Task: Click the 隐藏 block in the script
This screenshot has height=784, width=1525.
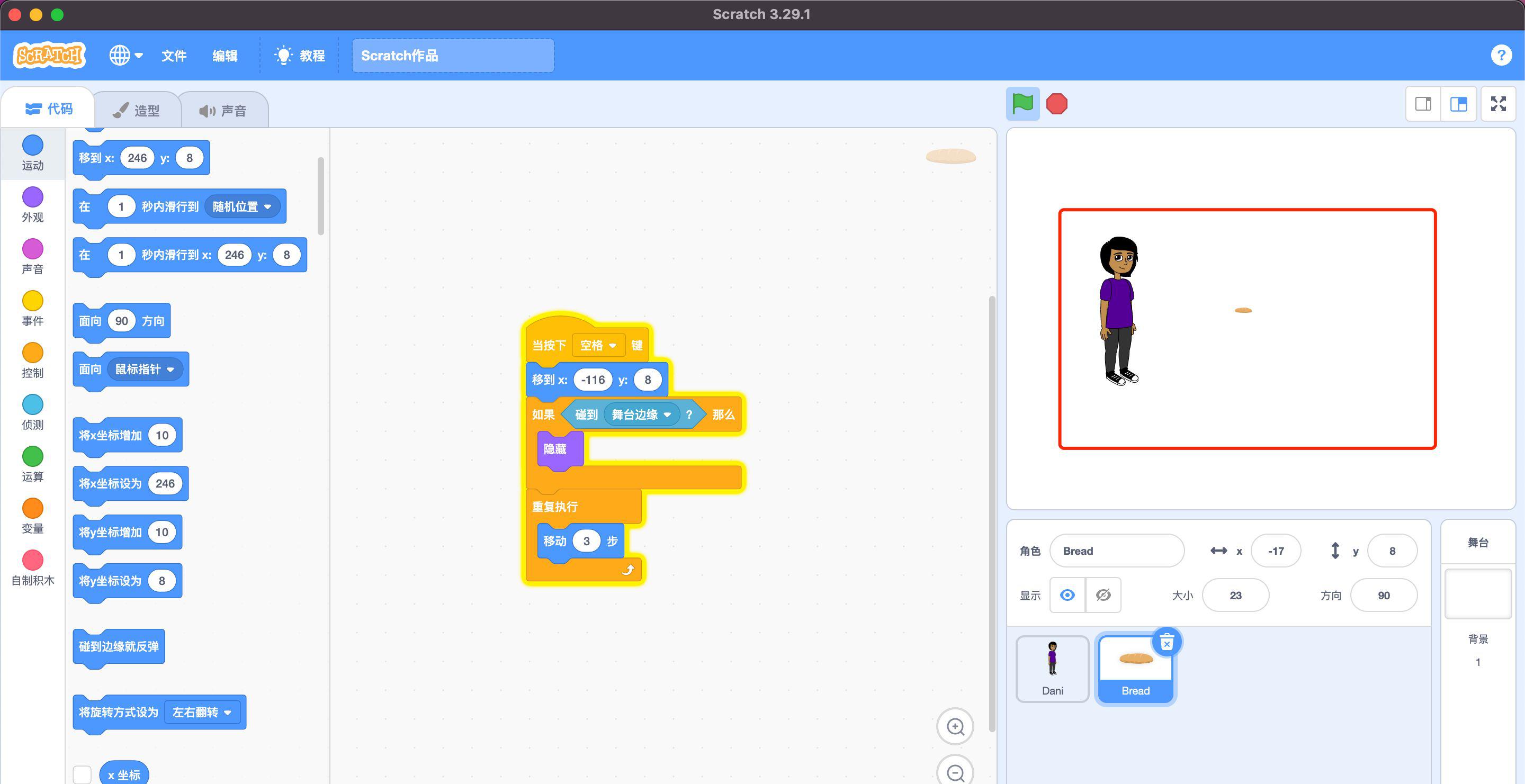Action: click(x=555, y=449)
